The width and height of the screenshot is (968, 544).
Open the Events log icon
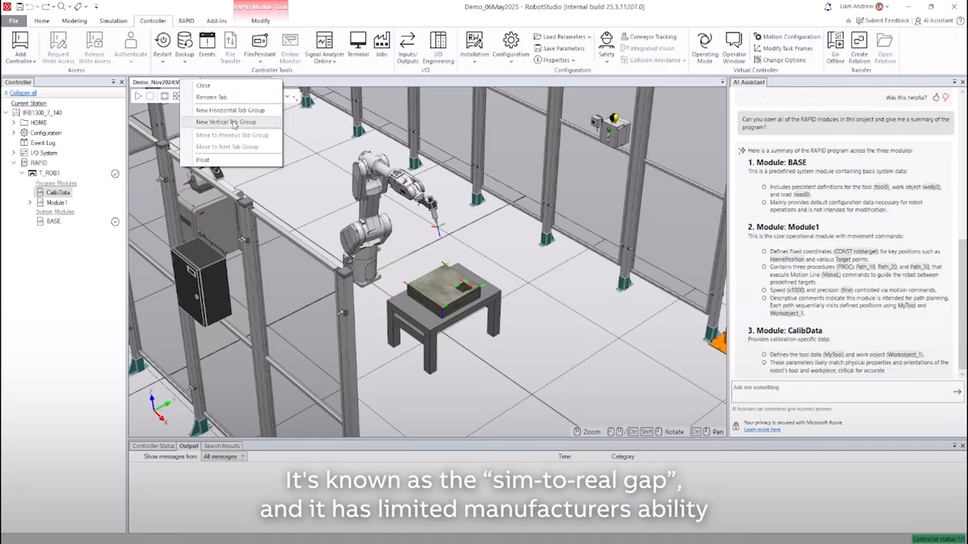pos(207,41)
